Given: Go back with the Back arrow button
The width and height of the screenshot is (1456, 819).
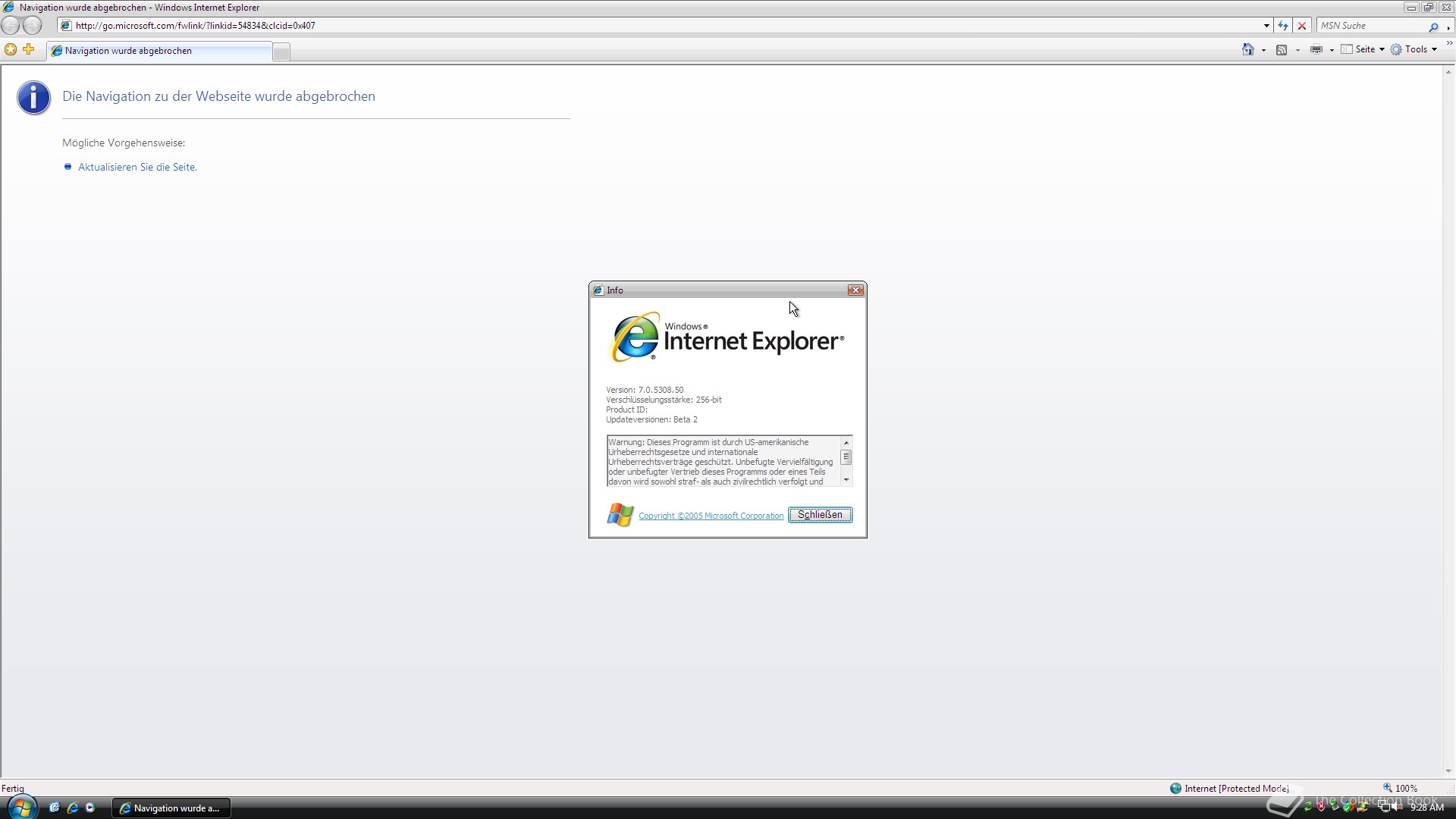Looking at the screenshot, I should point(11,25).
